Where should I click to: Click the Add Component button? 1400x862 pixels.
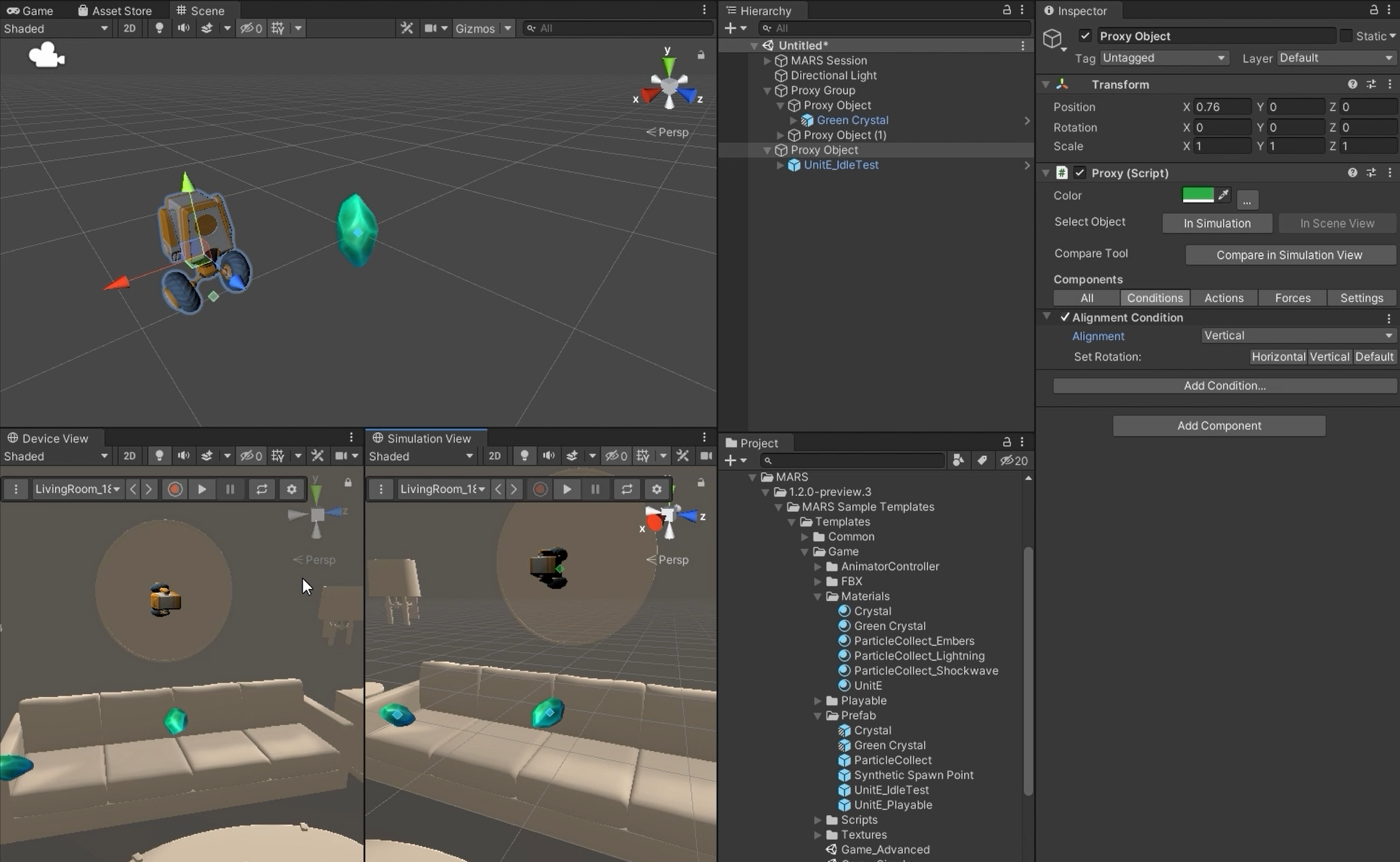1218,425
